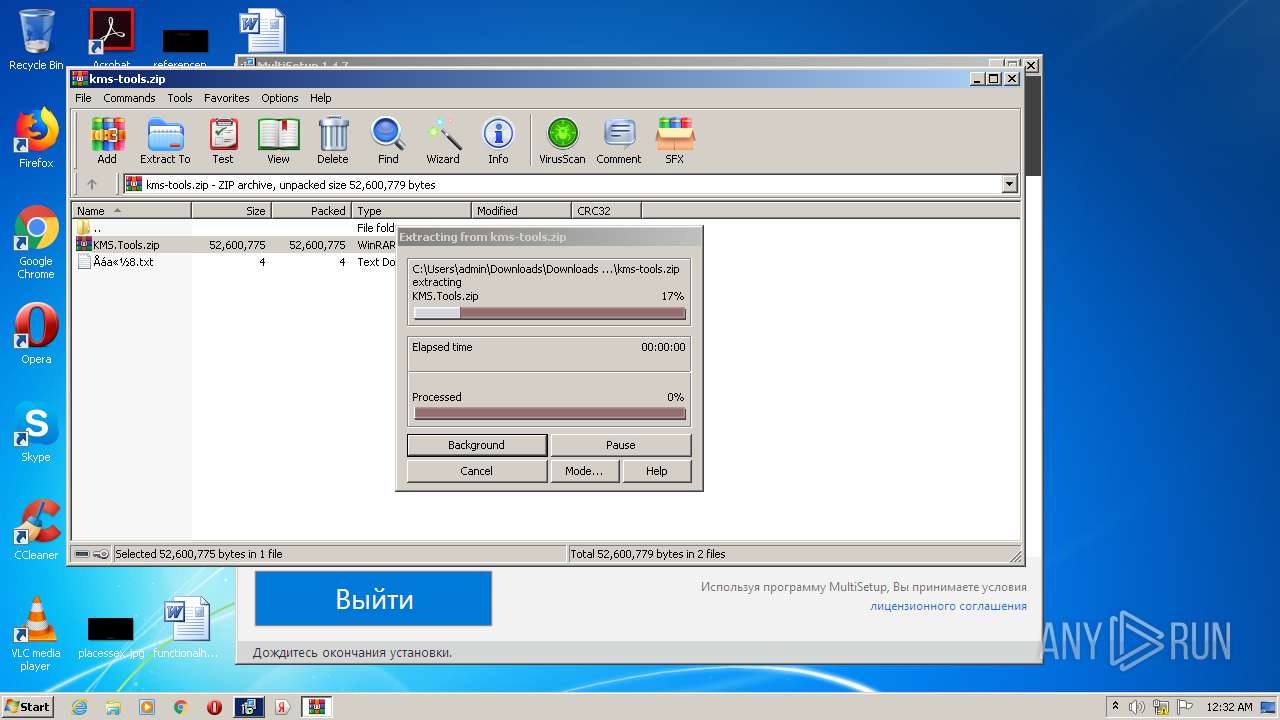This screenshot has height=720, width=1280.
Task: Open the archive Info icon
Action: point(498,140)
